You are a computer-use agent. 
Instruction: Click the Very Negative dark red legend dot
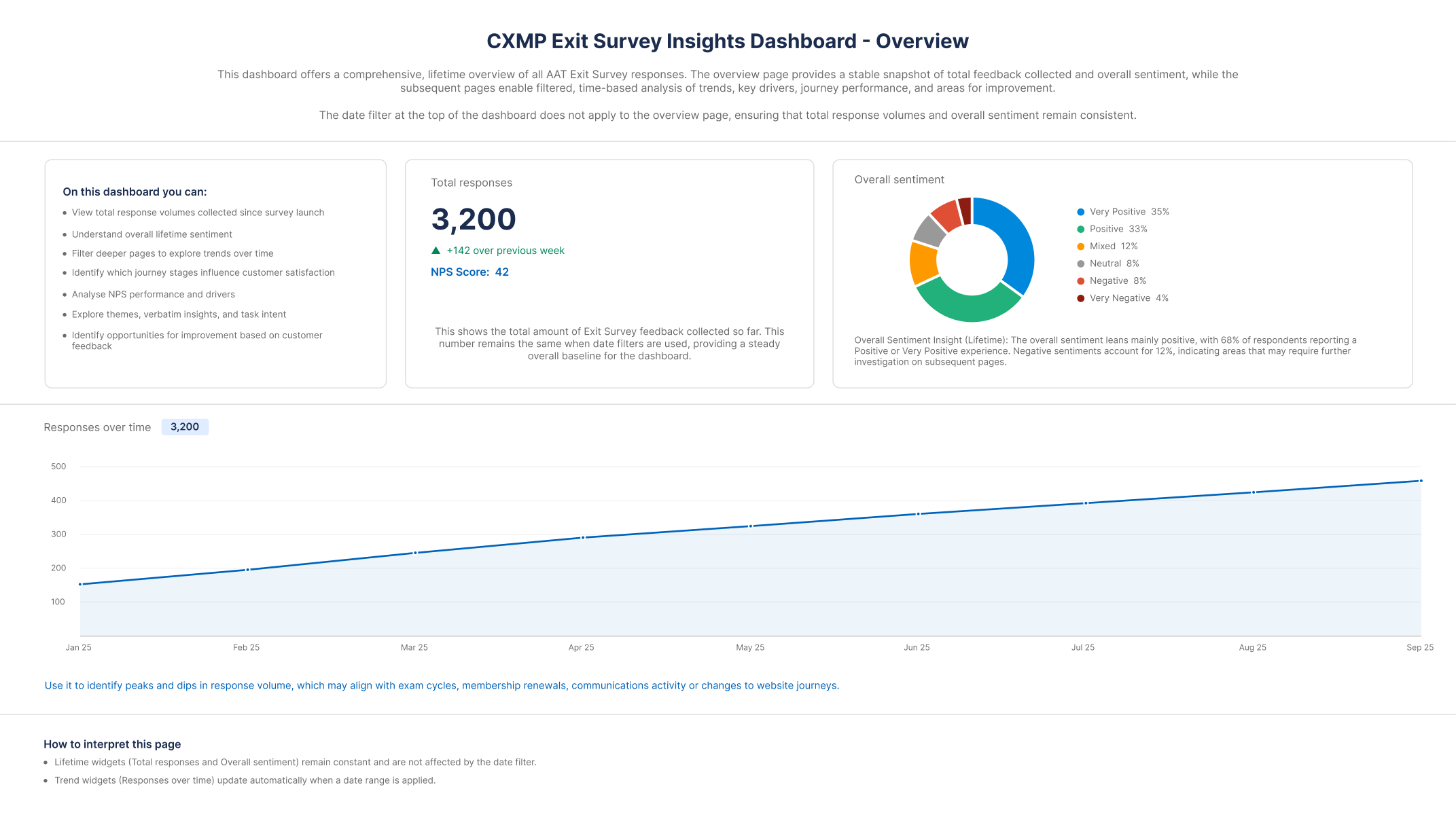point(1080,298)
